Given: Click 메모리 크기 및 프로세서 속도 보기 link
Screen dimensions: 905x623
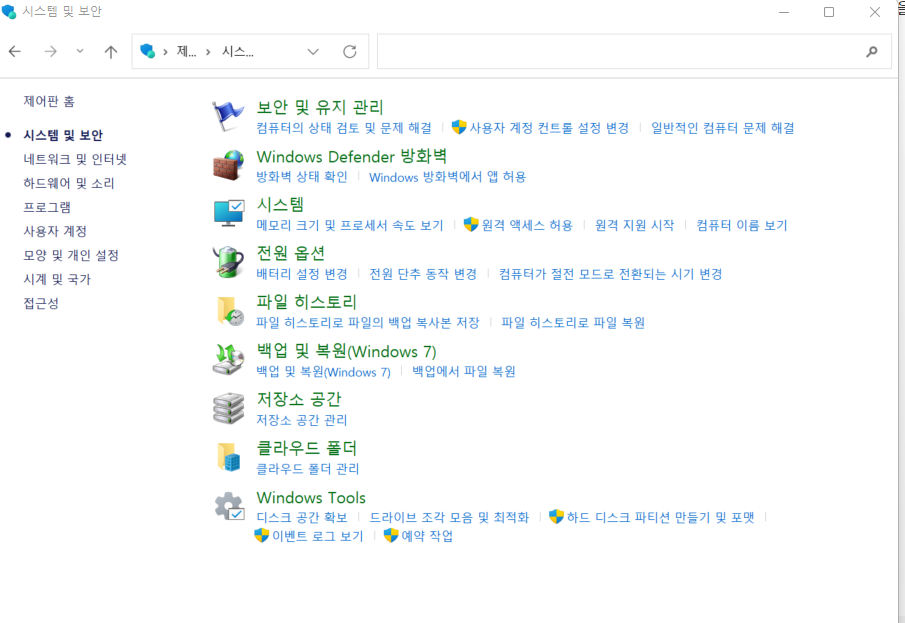Looking at the screenshot, I should tap(350, 225).
